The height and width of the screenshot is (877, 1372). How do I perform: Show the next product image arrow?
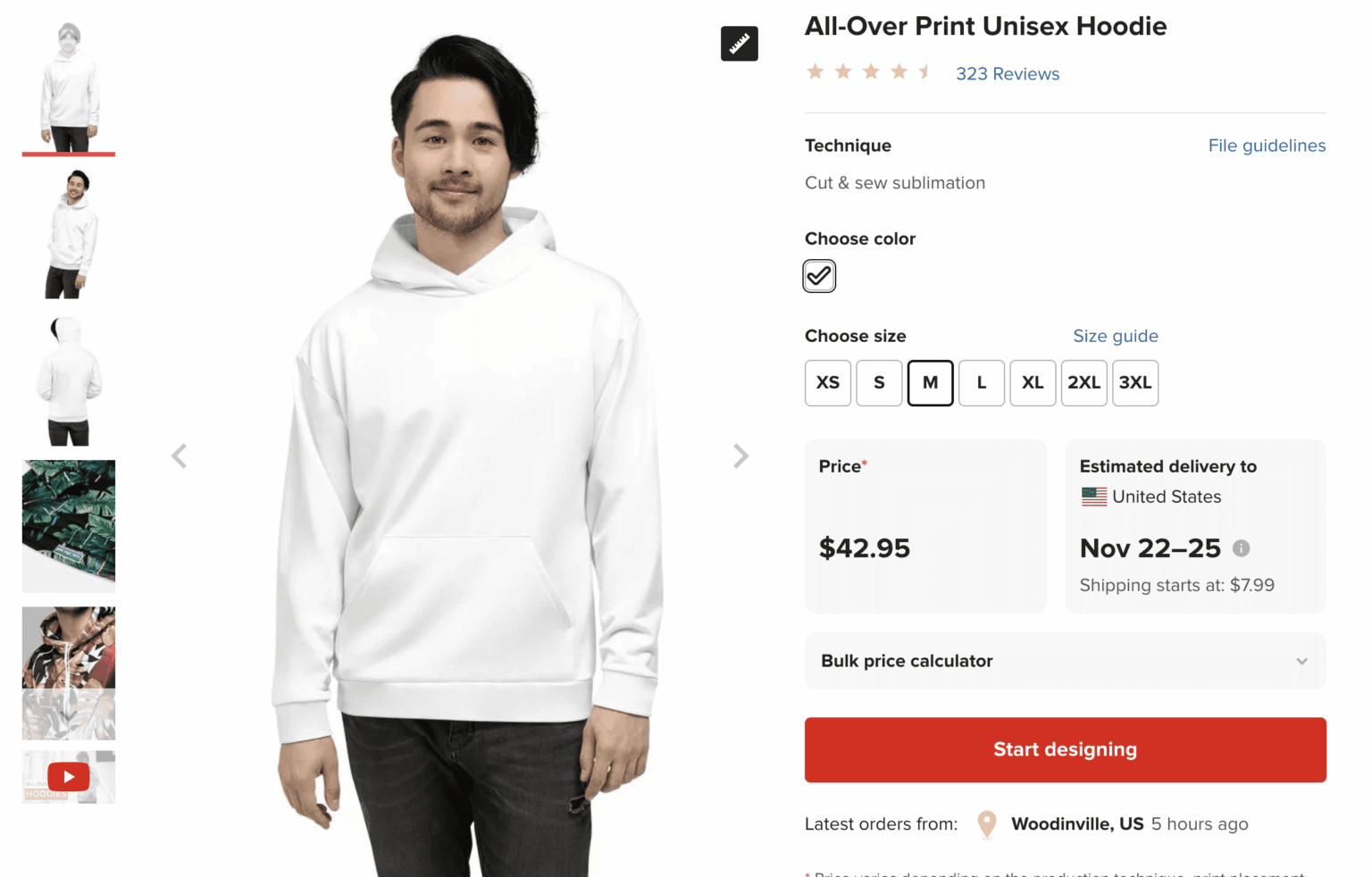coord(740,456)
